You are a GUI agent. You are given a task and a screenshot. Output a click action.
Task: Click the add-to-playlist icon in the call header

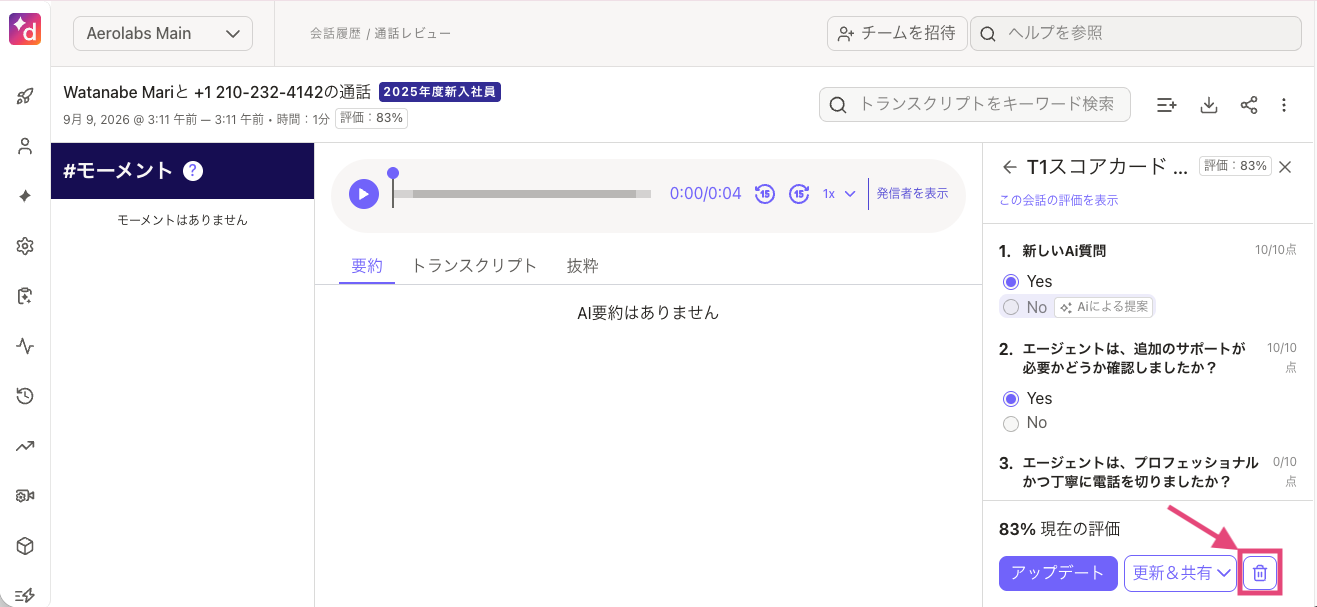click(x=1167, y=105)
